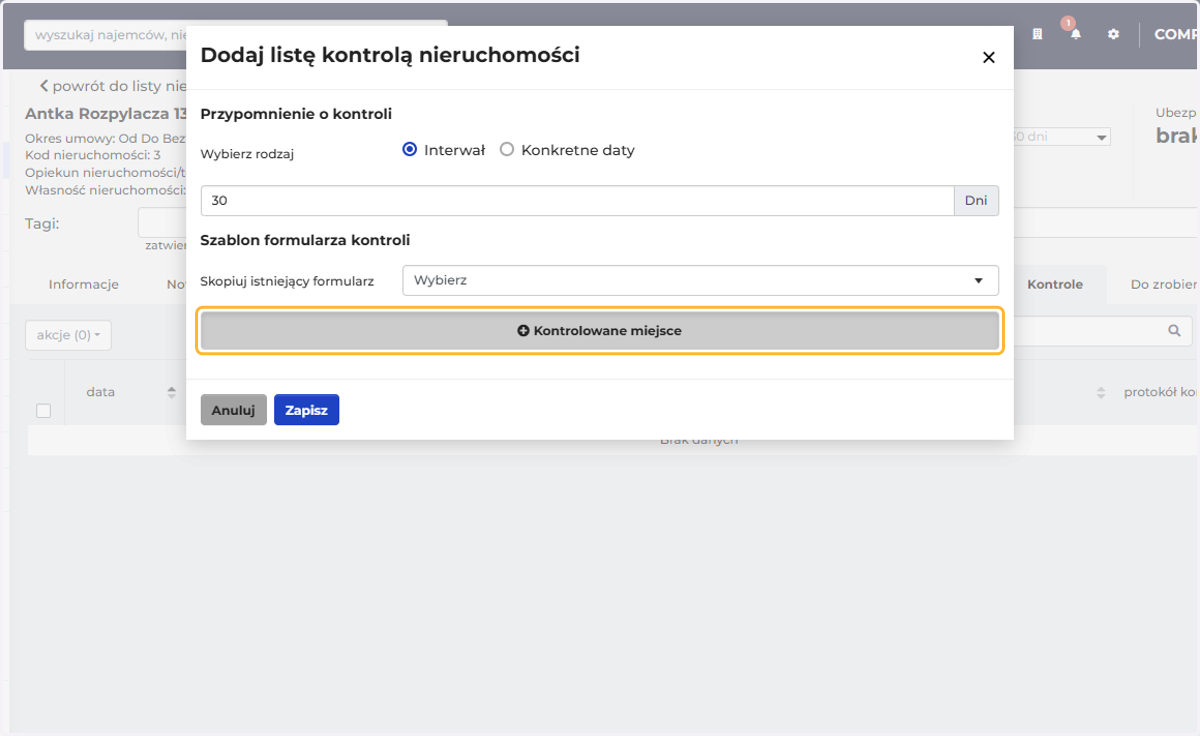Click the Dni unit label
The image size is (1200, 736).
point(976,200)
